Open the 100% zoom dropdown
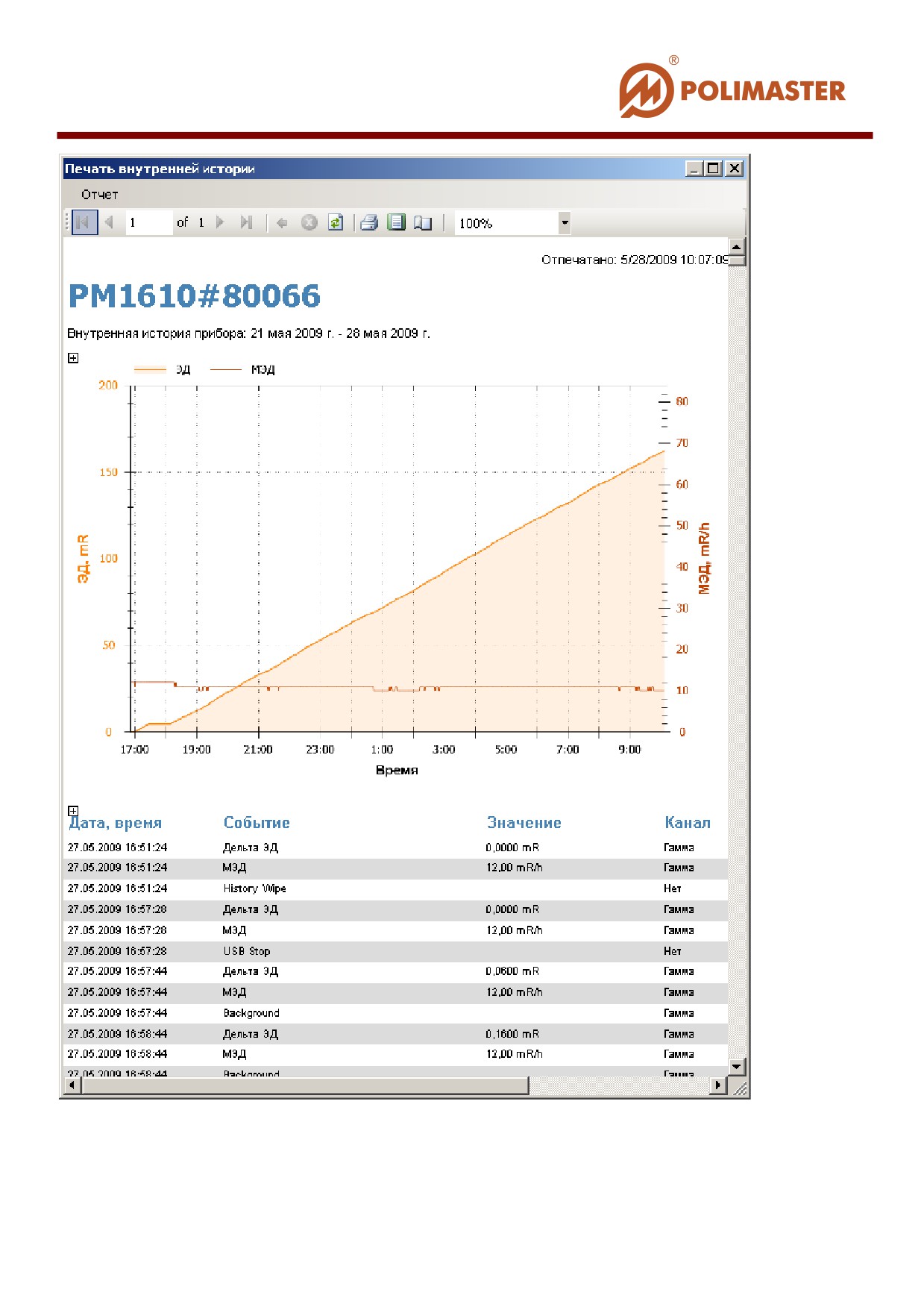 click(565, 223)
